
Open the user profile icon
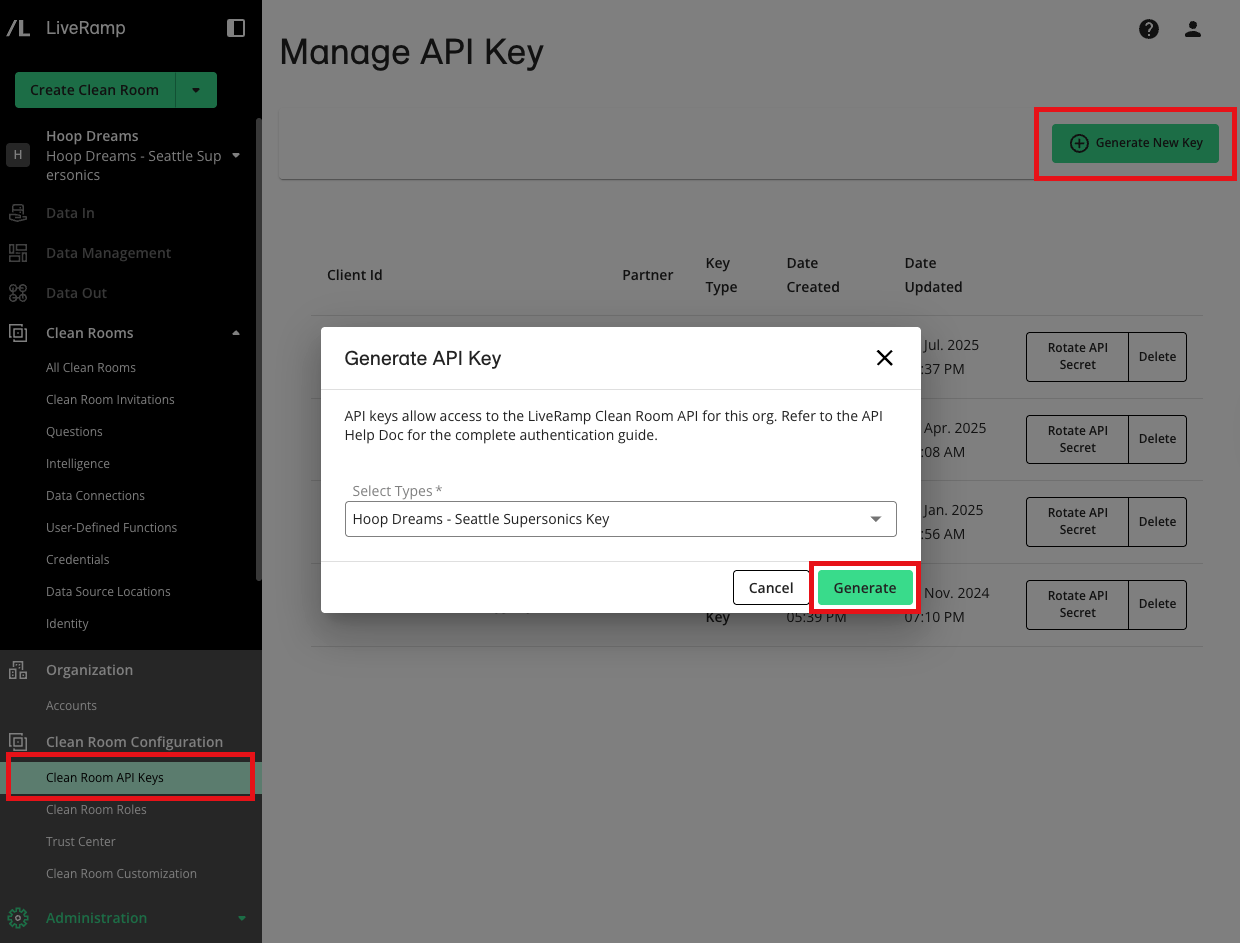pos(1192,29)
